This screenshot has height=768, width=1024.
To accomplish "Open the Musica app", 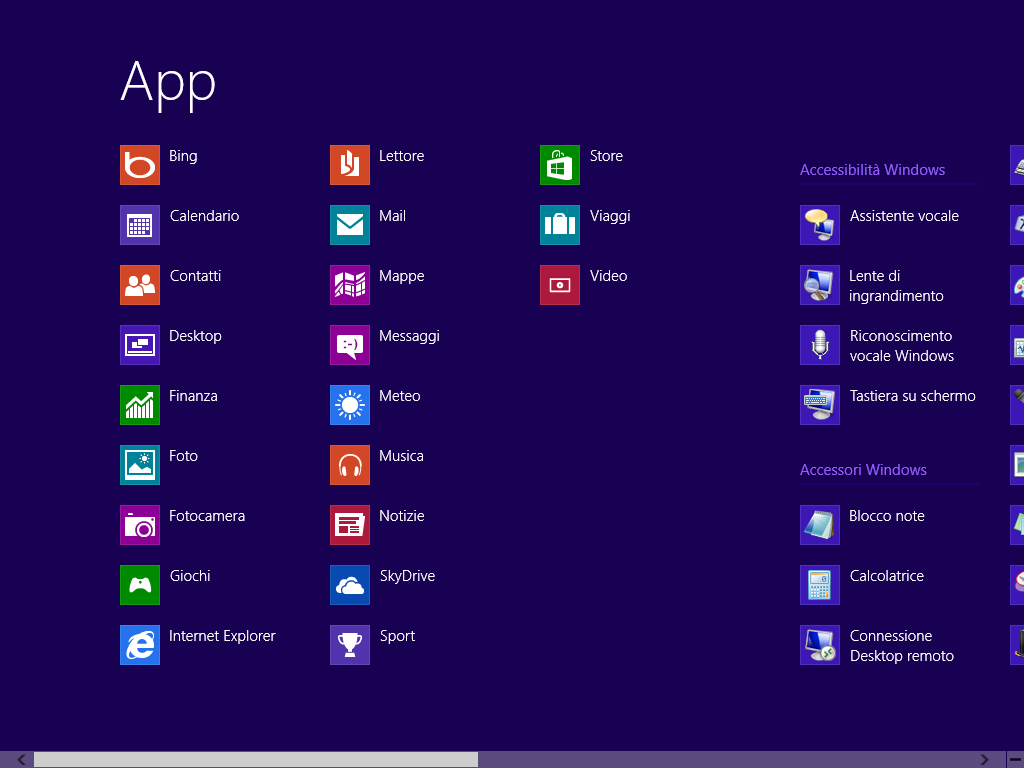I will tap(350, 465).
